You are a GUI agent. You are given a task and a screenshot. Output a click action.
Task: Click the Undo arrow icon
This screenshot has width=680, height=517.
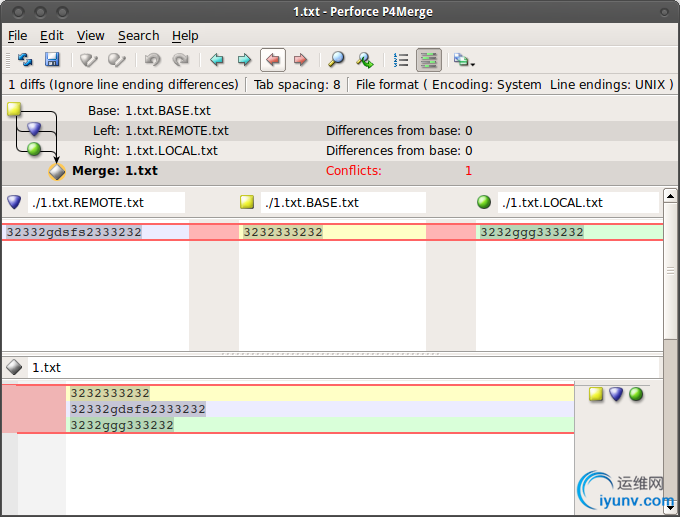(153, 59)
